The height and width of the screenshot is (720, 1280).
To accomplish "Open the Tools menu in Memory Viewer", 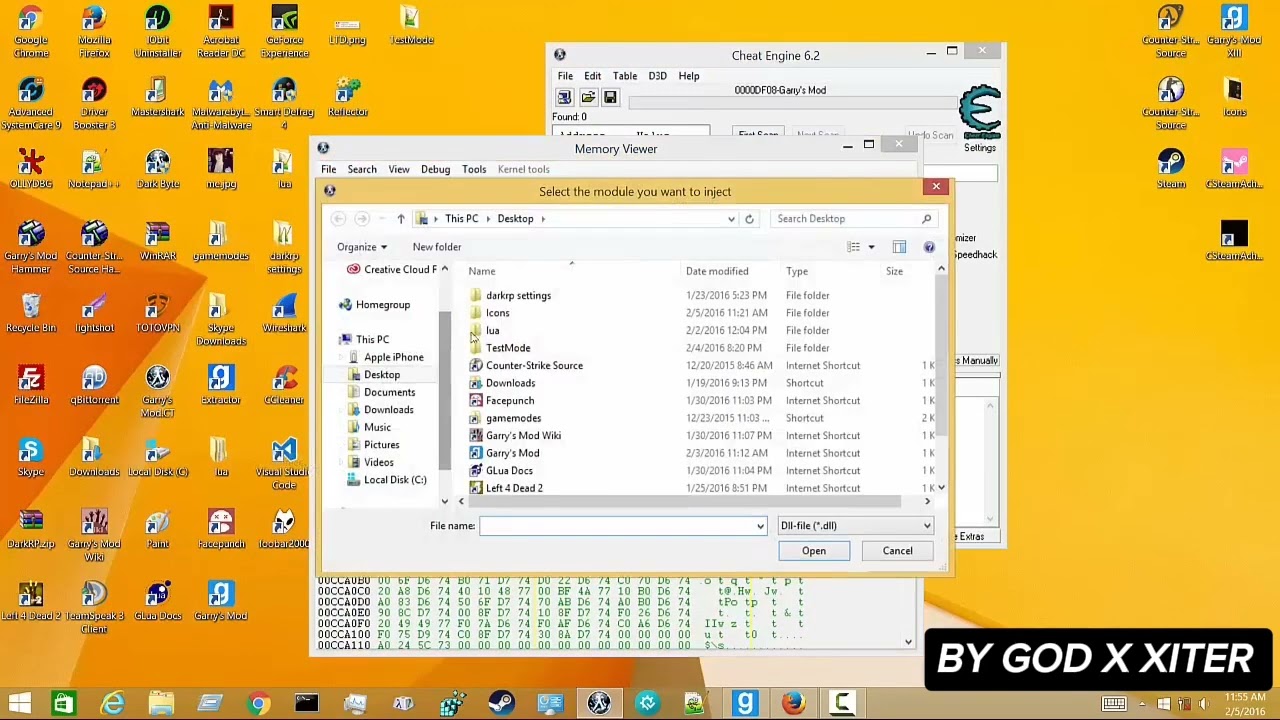I will 474,170.
